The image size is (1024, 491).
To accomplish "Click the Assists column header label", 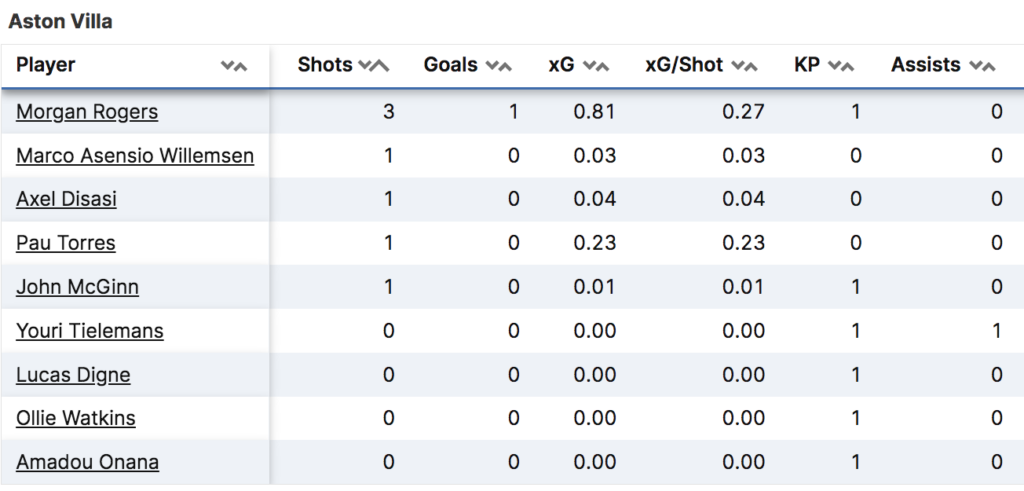I will click(x=925, y=65).
